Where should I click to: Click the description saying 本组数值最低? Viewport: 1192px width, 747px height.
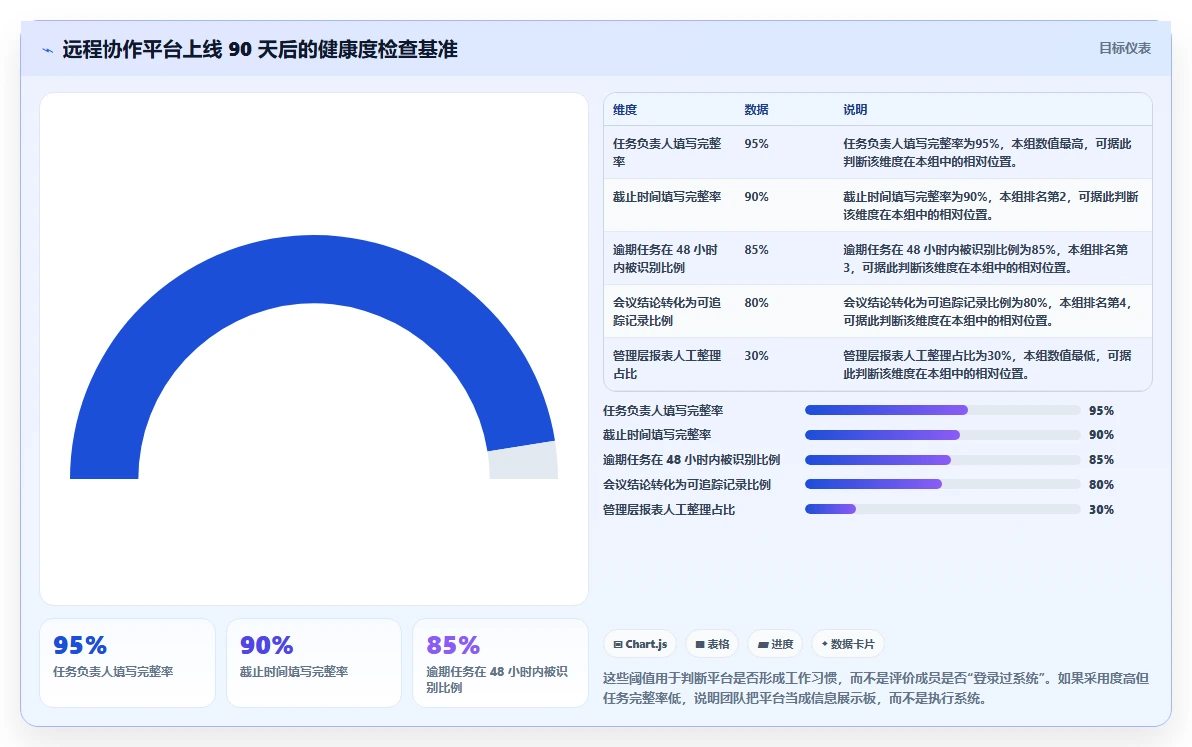pyautogui.click(x=988, y=365)
